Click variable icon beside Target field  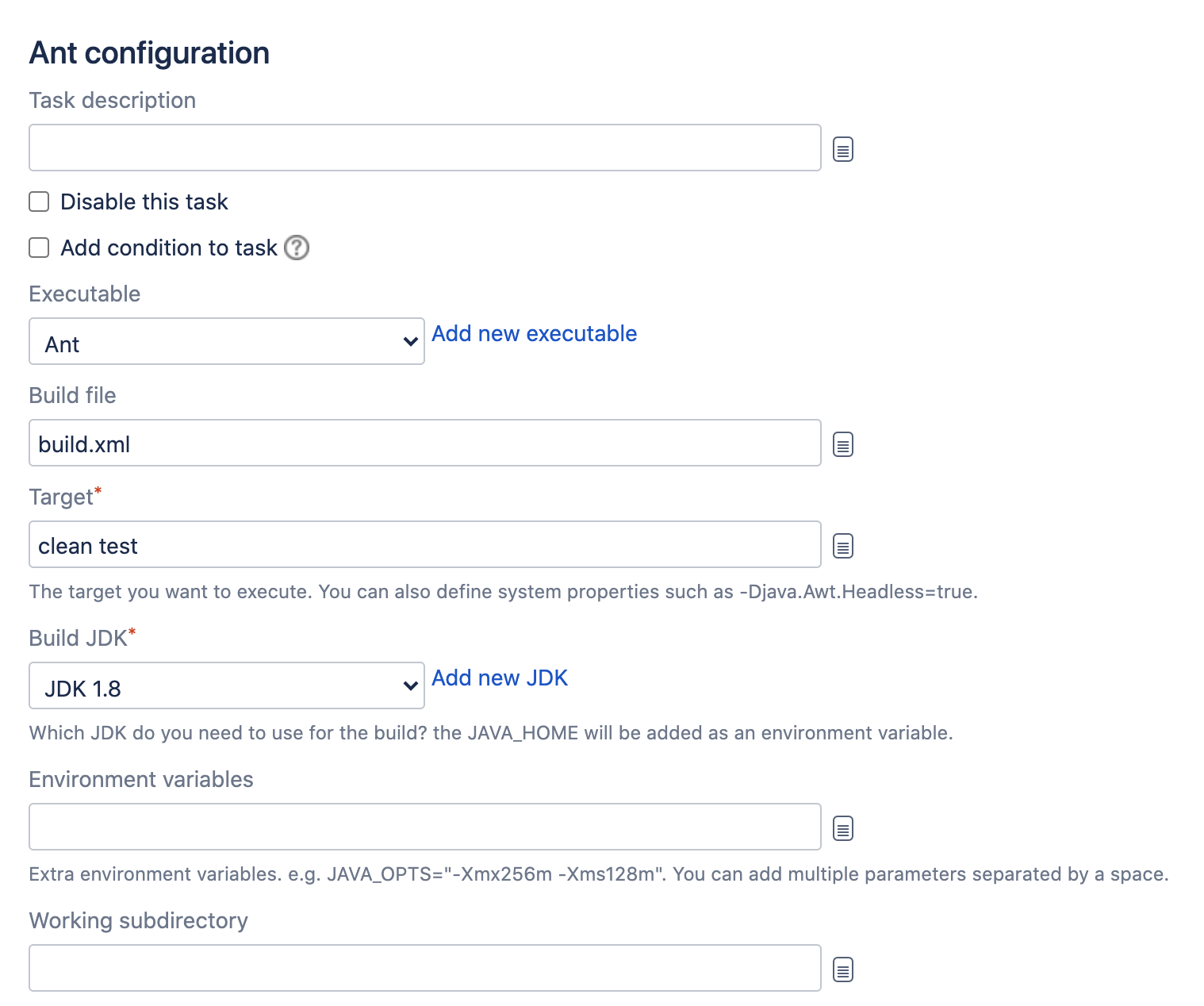point(842,546)
